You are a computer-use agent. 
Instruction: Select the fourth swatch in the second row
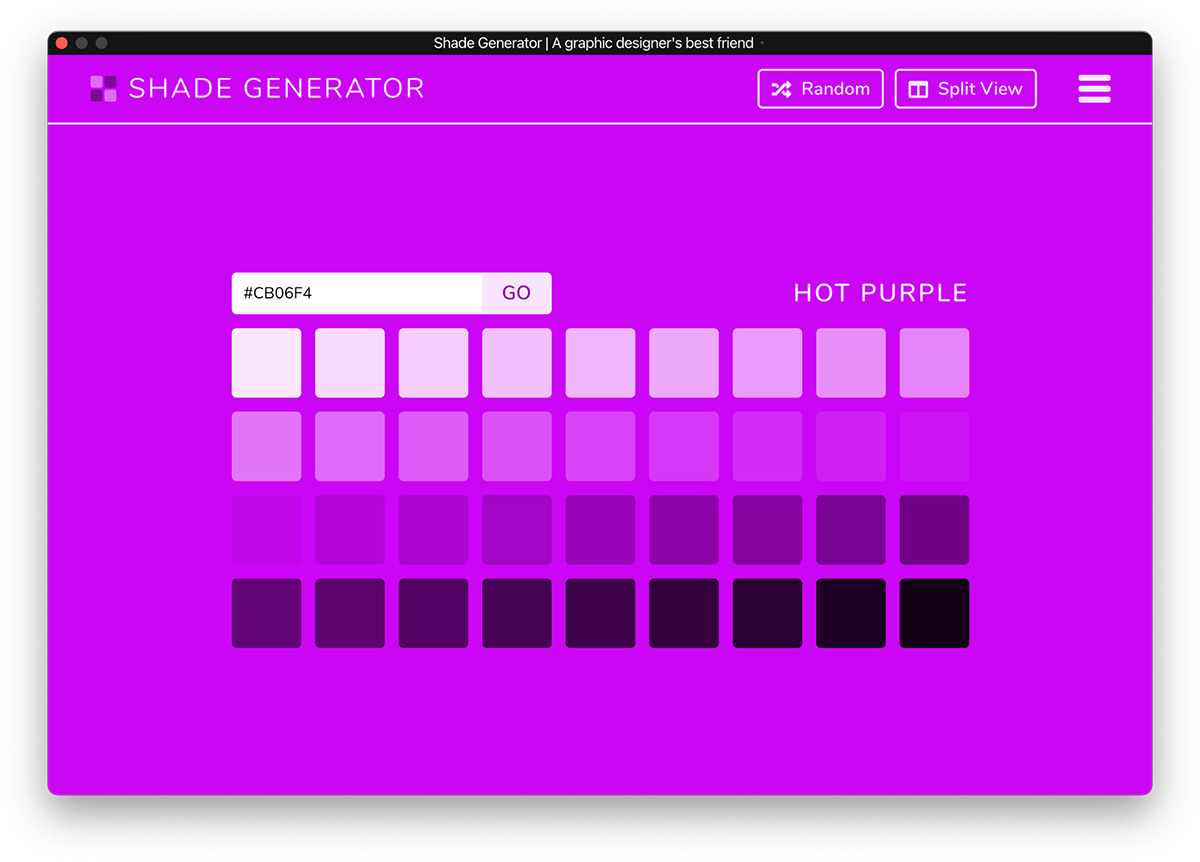(517, 446)
